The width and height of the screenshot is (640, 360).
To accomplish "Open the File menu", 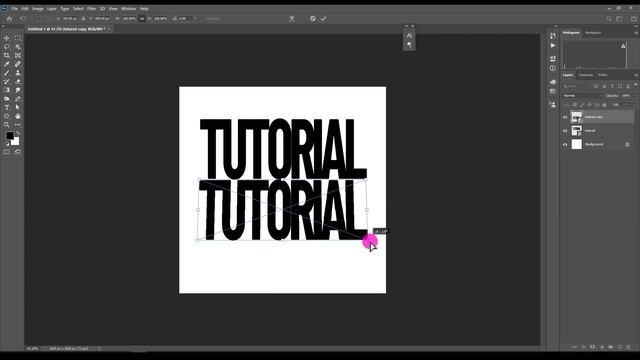I will click(14, 9).
